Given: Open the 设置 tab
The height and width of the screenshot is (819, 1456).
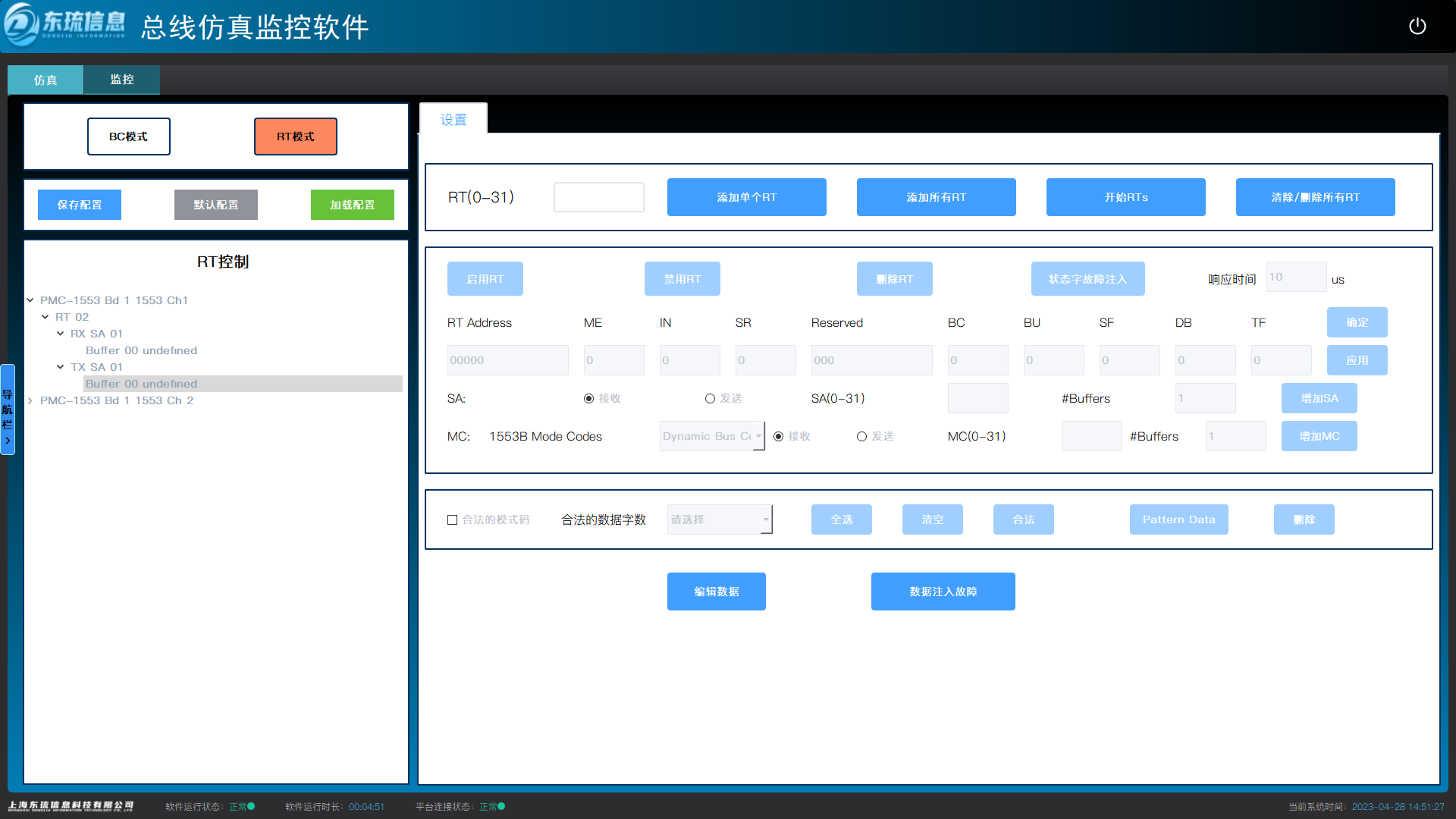Looking at the screenshot, I should (x=453, y=119).
